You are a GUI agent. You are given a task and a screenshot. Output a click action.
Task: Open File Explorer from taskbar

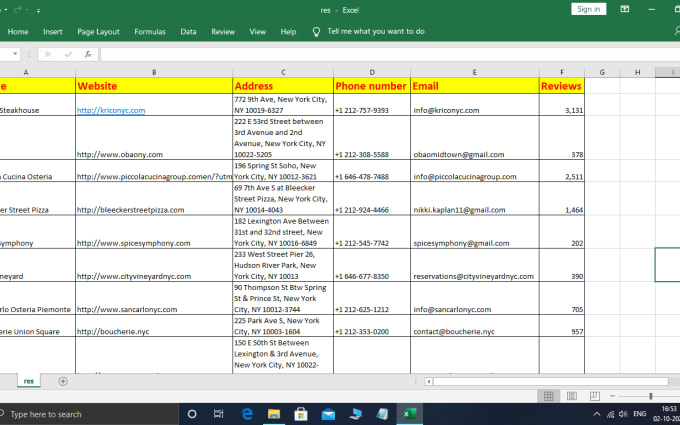(274, 414)
